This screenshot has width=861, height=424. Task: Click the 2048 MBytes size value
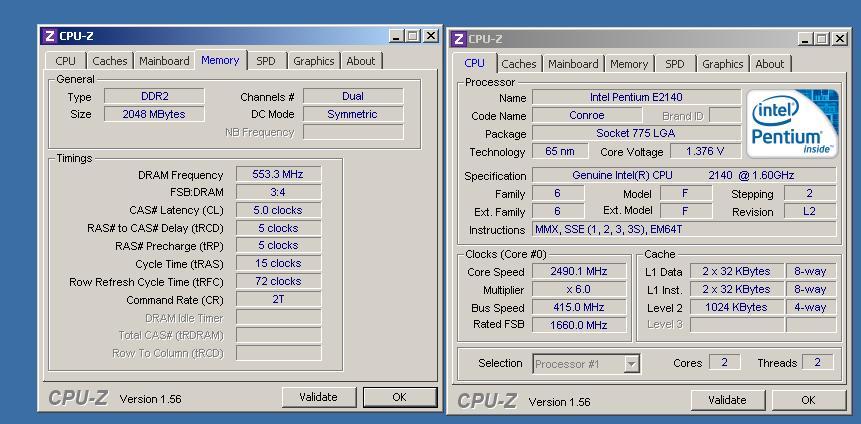click(x=154, y=114)
